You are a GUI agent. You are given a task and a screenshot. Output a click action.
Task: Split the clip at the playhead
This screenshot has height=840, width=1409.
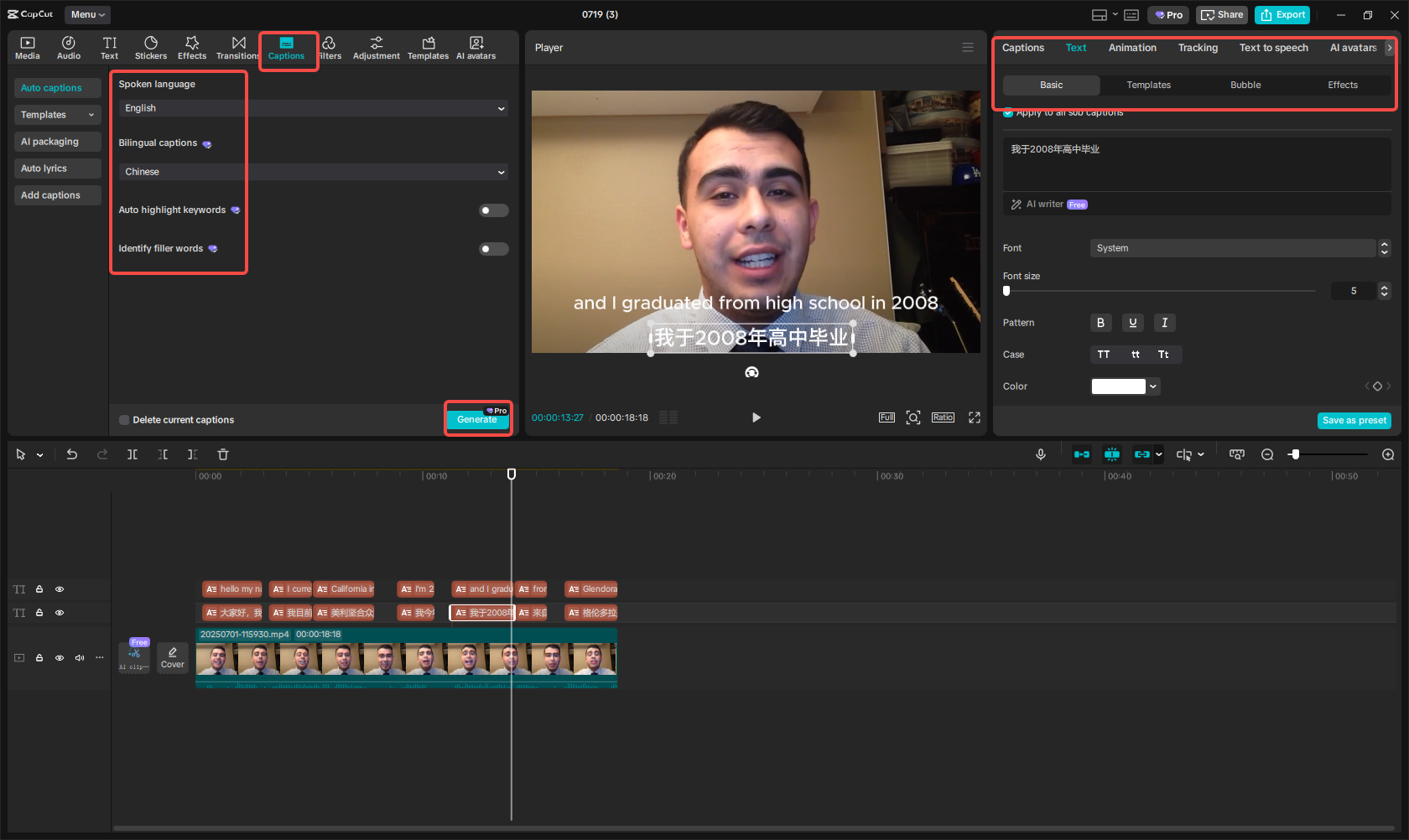coord(133,454)
